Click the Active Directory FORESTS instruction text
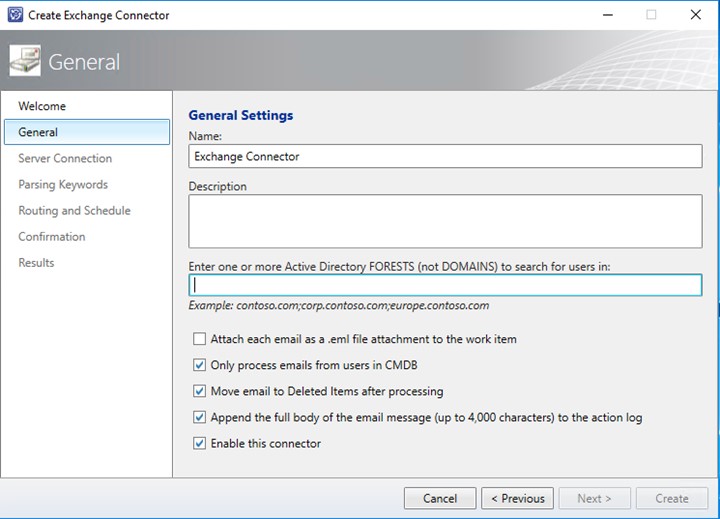The height and width of the screenshot is (519, 720). 399,267
